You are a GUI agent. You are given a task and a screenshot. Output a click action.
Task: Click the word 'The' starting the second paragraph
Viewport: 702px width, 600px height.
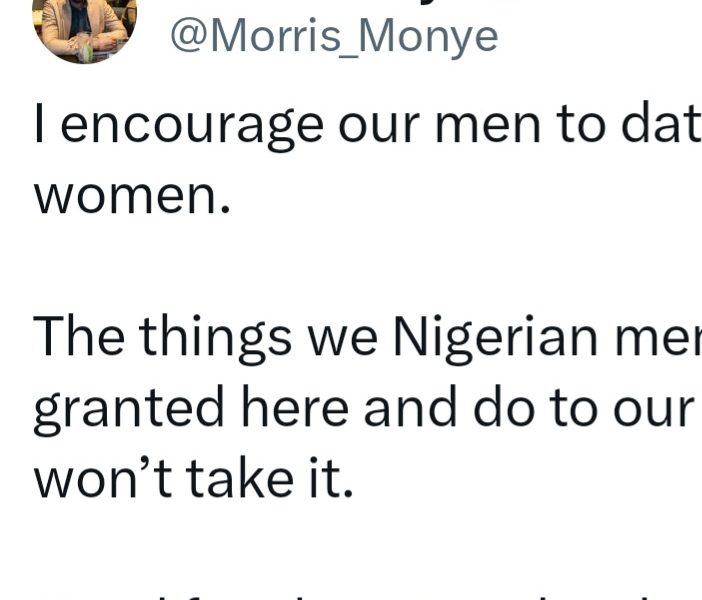point(79,336)
